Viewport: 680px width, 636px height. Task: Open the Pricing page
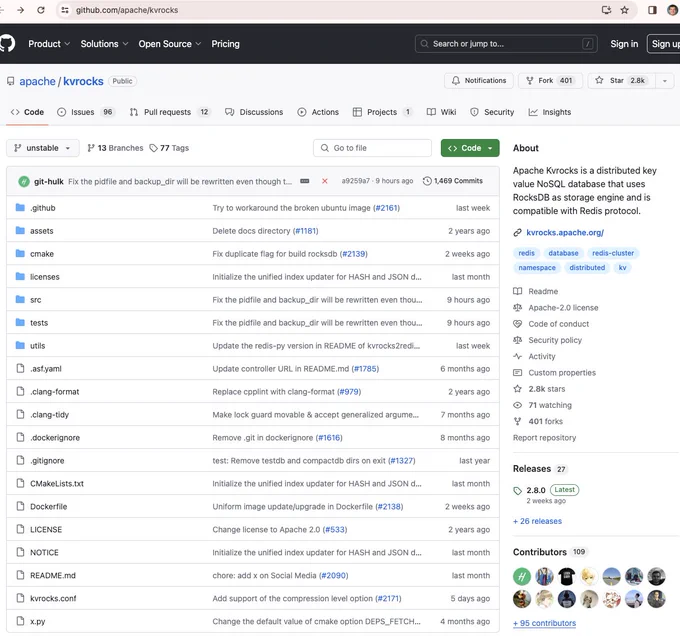pos(225,44)
